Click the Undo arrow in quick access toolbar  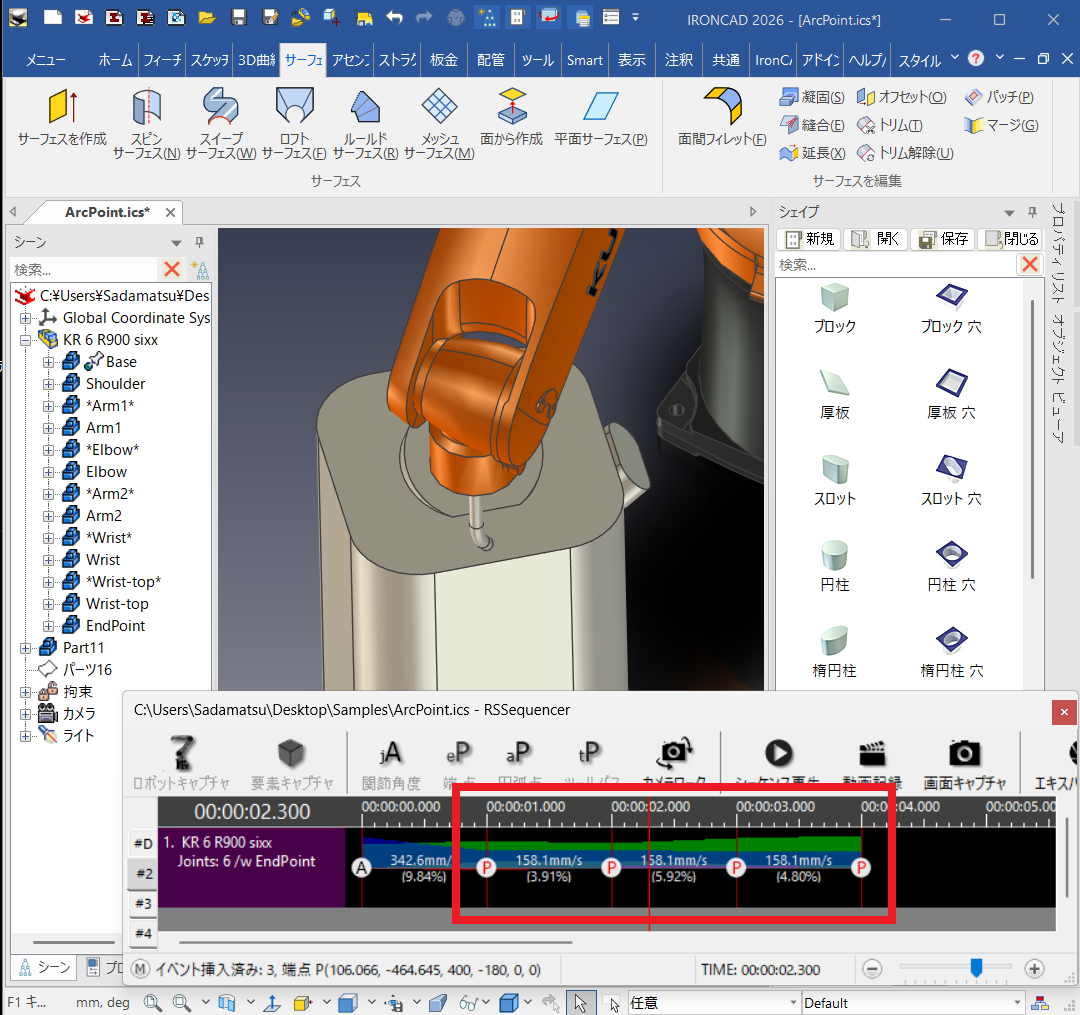pyautogui.click(x=394, y=18)
